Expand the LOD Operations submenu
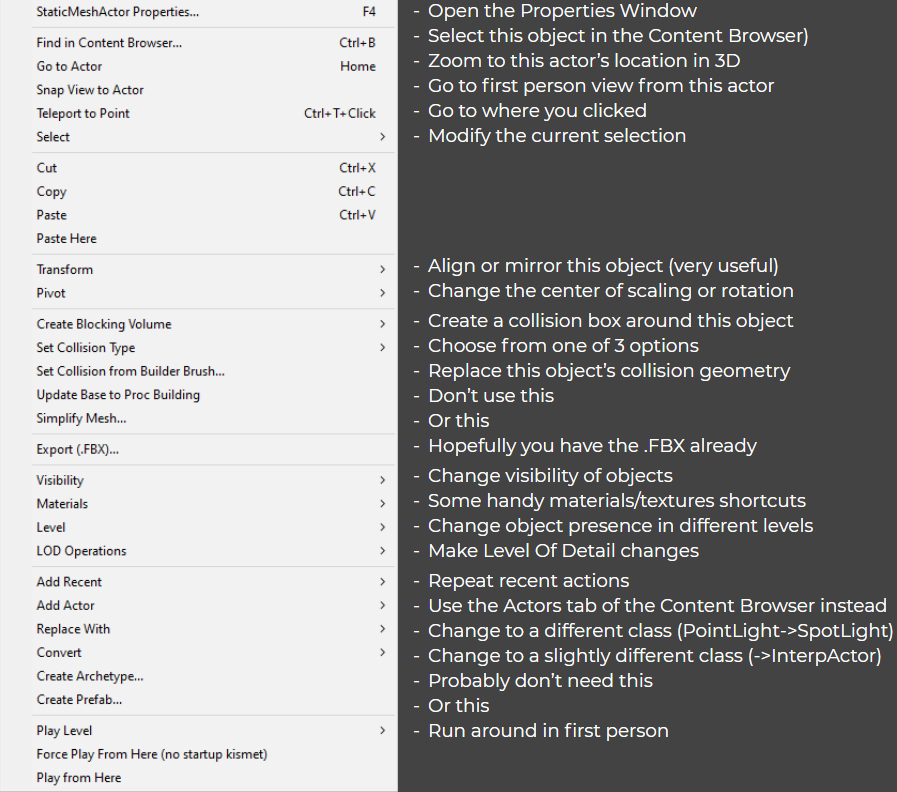 81,550
